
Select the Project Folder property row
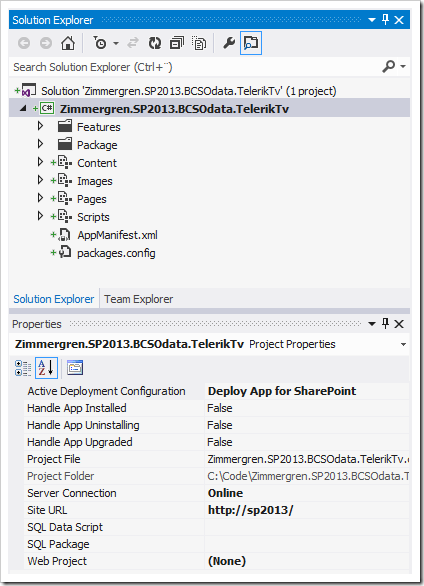point(217,476)
